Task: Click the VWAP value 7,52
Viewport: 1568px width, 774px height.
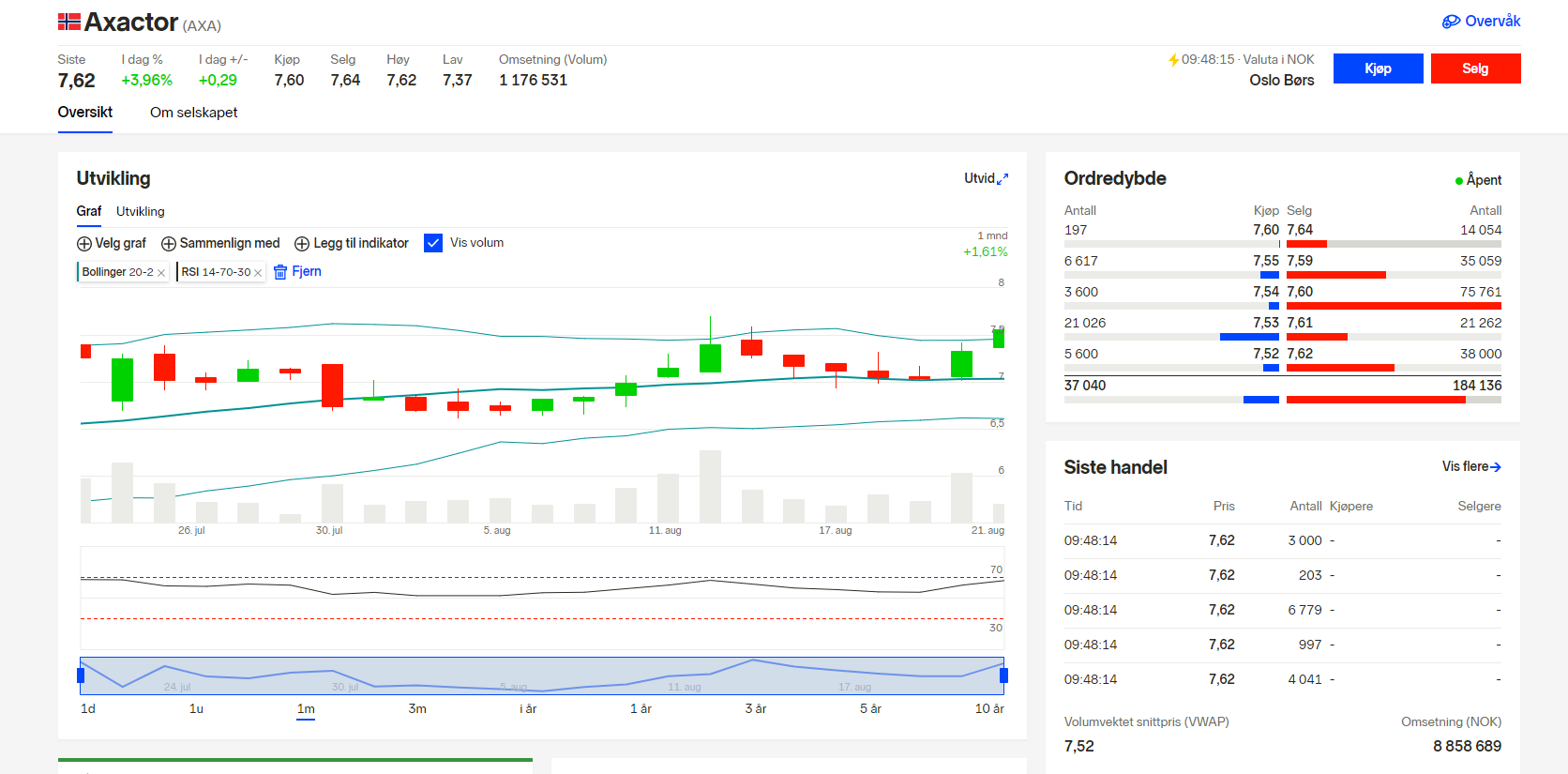Action: coord(1079,747)
